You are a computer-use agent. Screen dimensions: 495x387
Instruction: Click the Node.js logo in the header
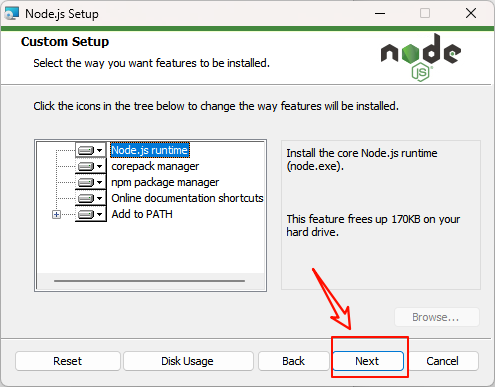coord(421,57)
